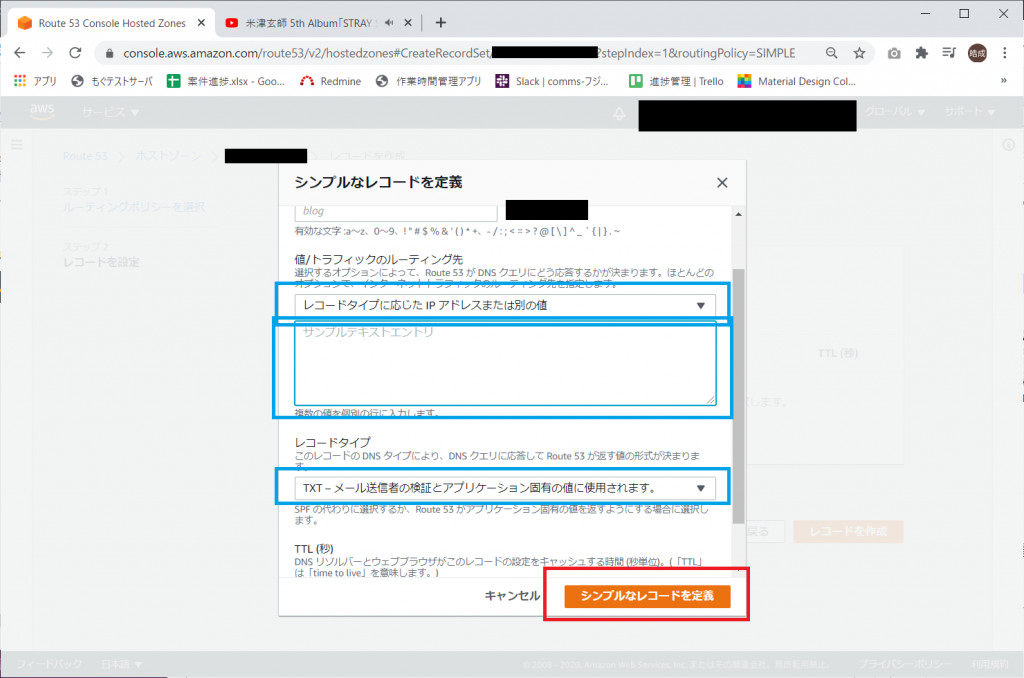Image resolution: width=1024 pixels, height=678 pixels.
Task: Click the プライバシーポリシー footer link
Action: pos(904,664)
